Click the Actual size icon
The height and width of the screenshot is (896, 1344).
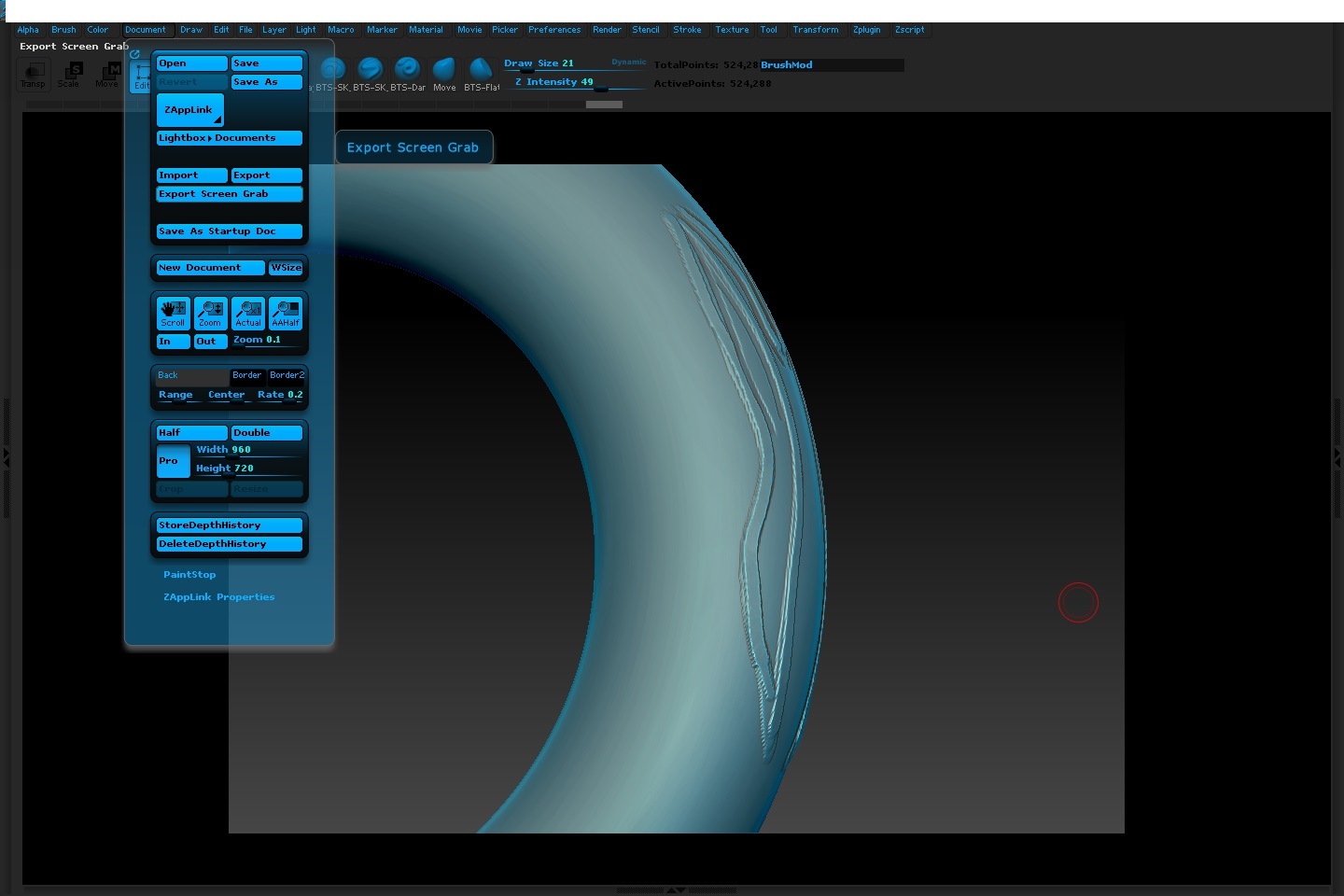pyautogui.click(x=248, y=314)
